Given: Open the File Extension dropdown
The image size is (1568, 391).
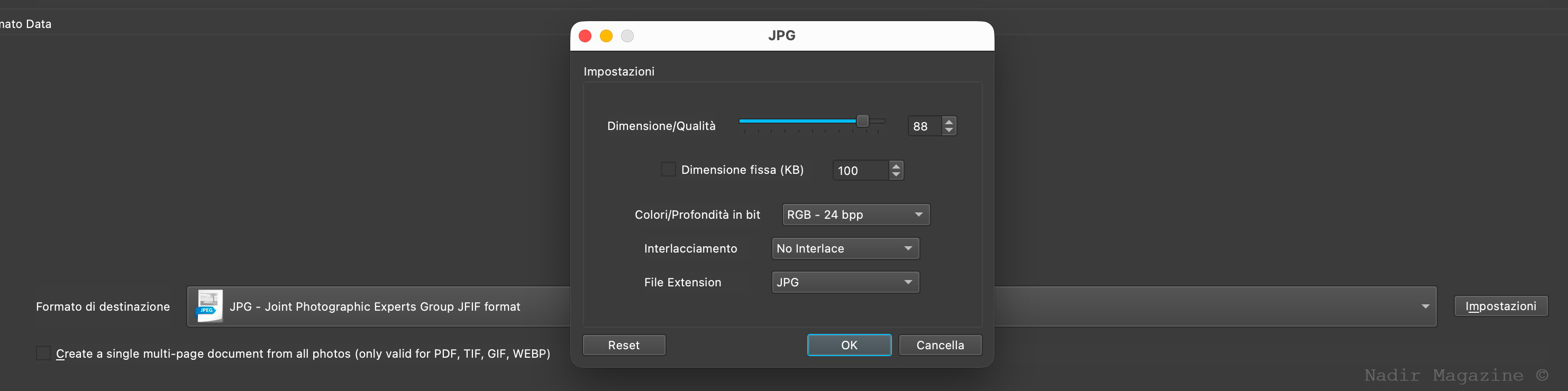Looking at the screenshot, I should pyautogui.click(x=845, y=282).
